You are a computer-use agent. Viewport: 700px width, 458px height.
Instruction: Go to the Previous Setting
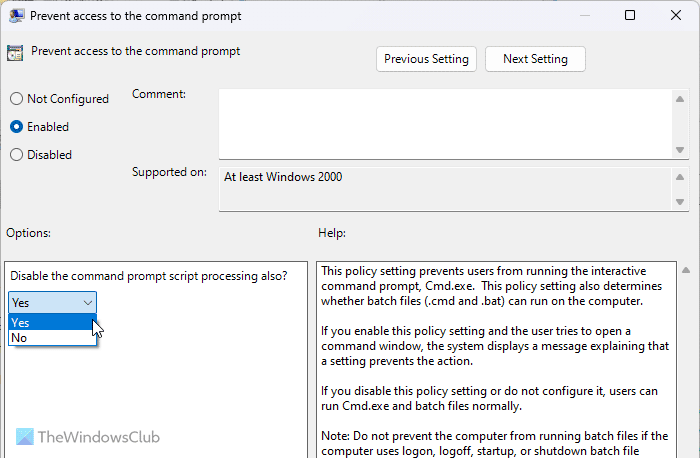[426, 59]
